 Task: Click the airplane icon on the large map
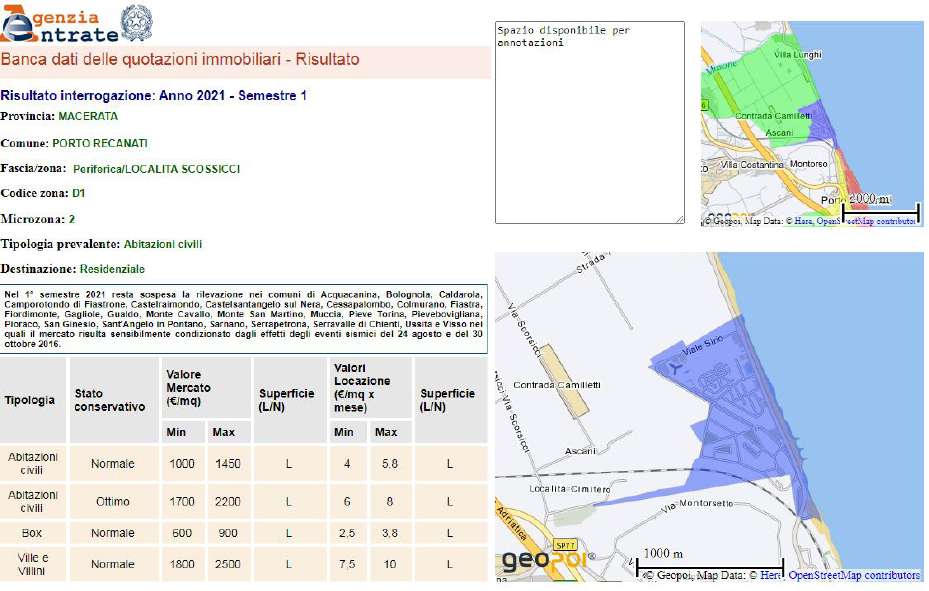673,369
